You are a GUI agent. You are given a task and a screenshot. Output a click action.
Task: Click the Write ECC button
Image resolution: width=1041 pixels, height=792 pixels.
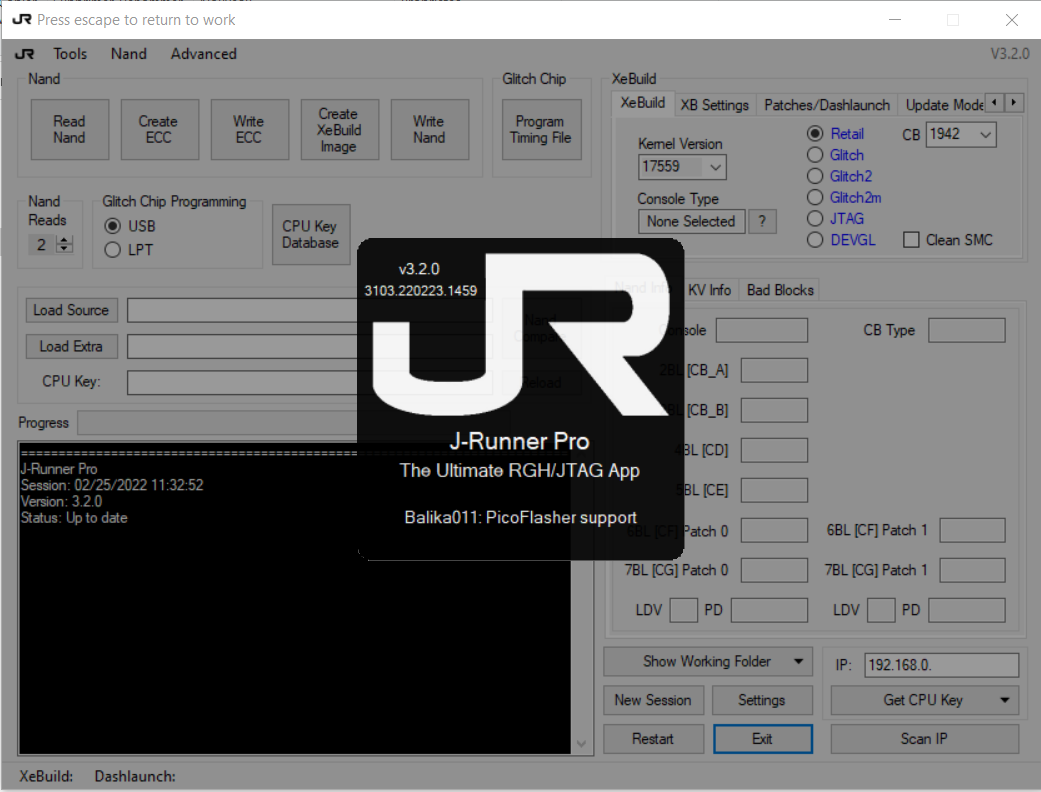[x=250, y=129]
